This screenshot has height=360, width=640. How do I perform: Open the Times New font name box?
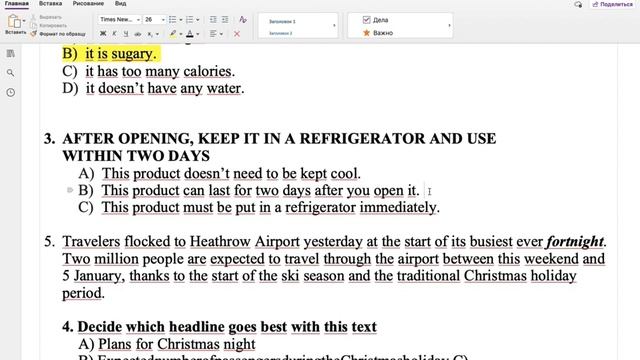[119, 20]
